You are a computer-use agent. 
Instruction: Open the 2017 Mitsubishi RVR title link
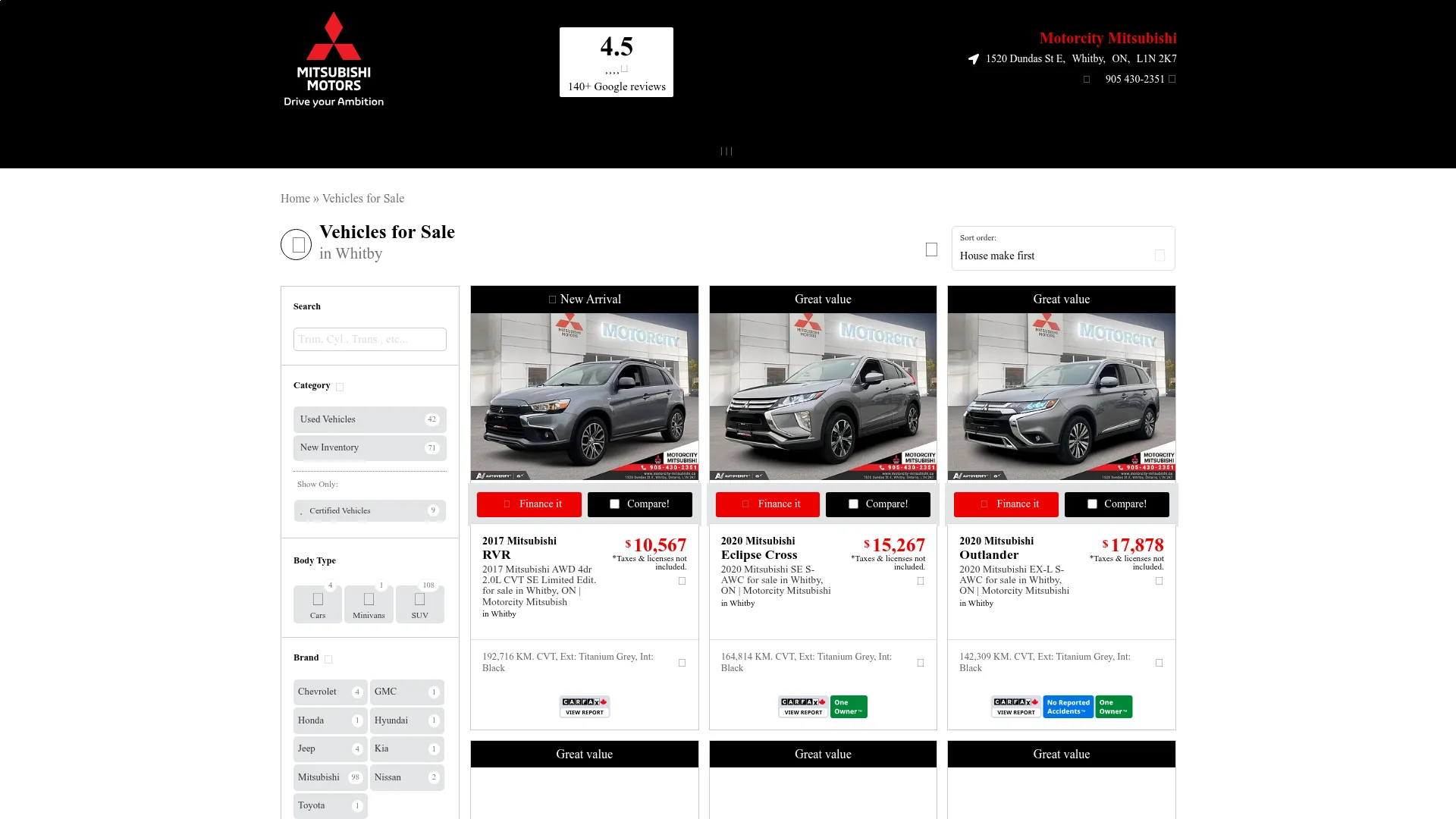tap(519, 548)
